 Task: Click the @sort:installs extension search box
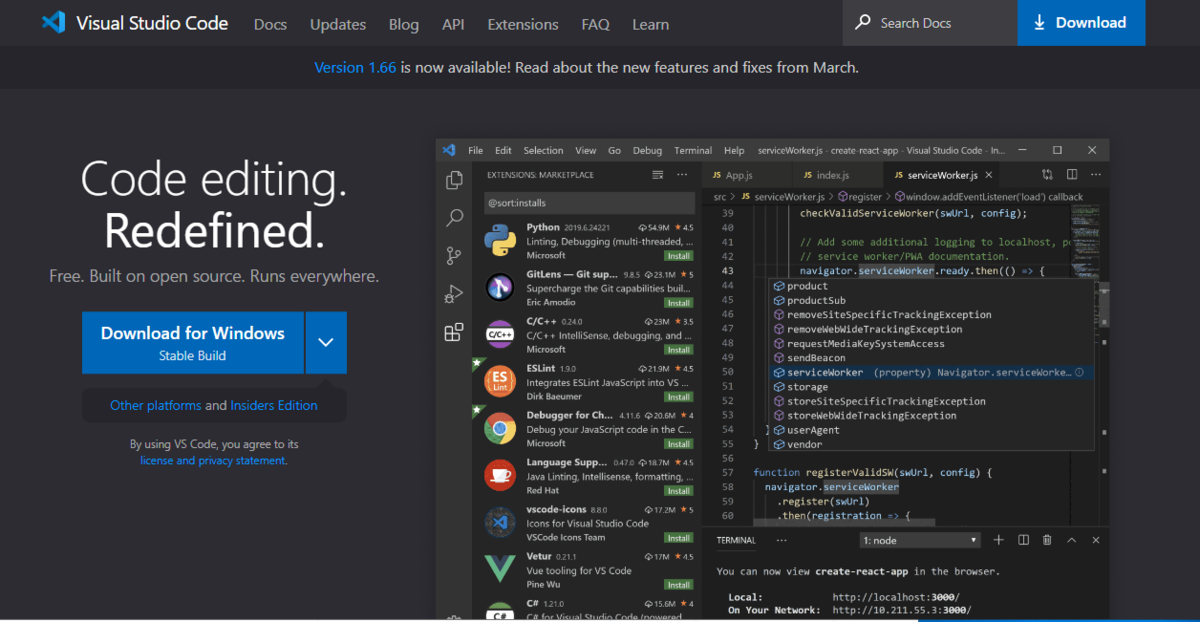pyautogui.click(x=590, y=203)
